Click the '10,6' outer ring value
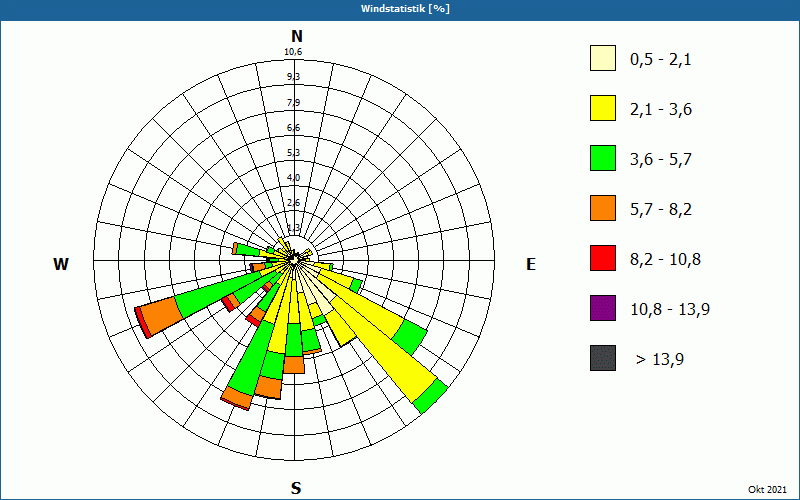The image size is (800, 500). pyautogui.click(x=293, y=52)
